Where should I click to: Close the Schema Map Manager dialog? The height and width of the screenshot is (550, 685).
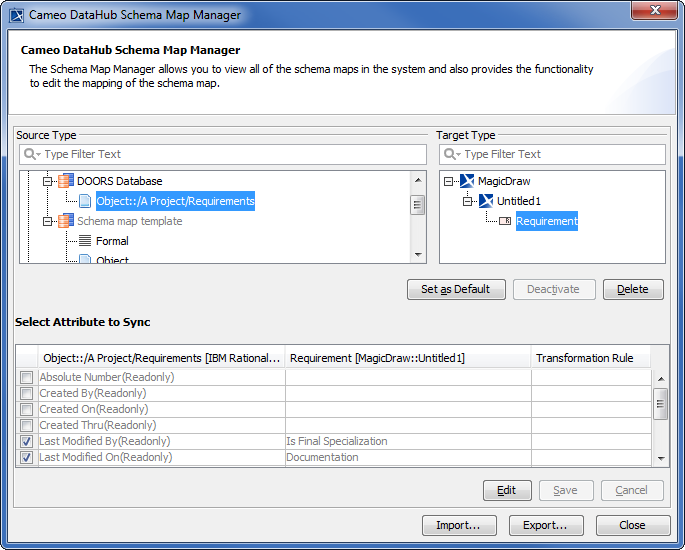(633, 525)
